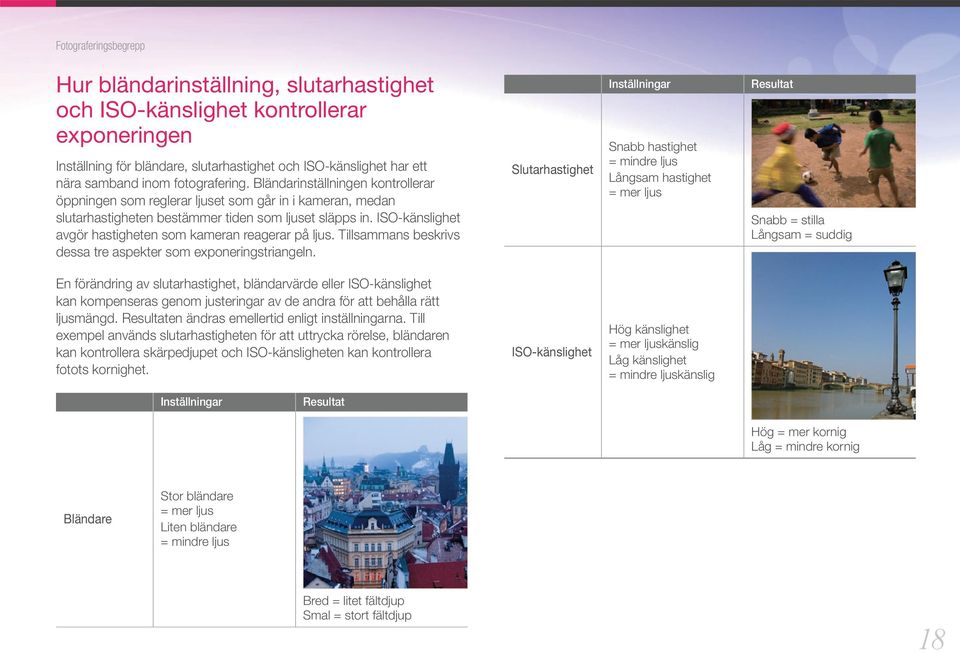Click the 'Slutarhastighet' row label
The width and height of the screenshot is (960, 653).
click(x=552, y=170)
